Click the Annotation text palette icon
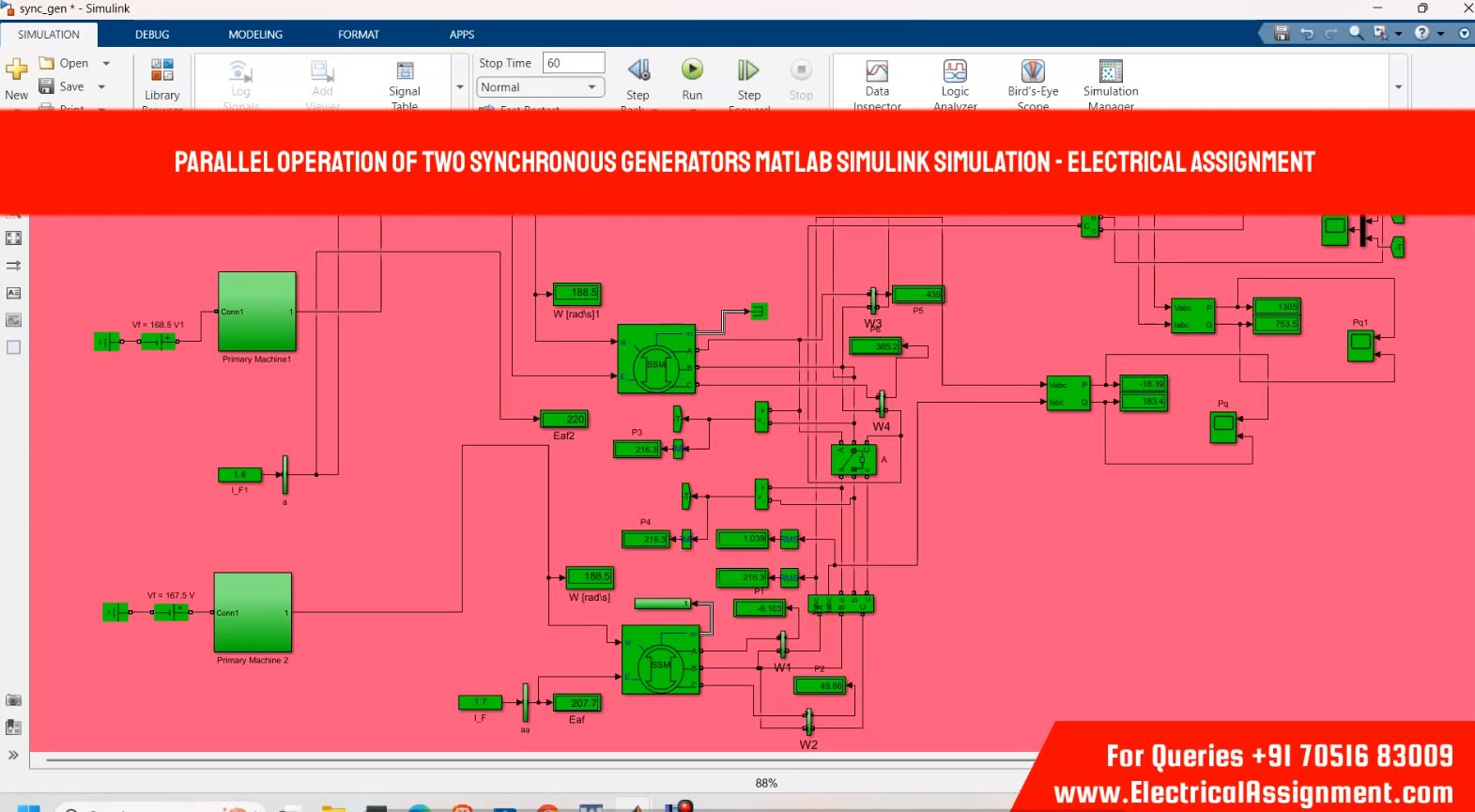The height and width of the screenshot is (812, 1475). [x=13, y=293]
